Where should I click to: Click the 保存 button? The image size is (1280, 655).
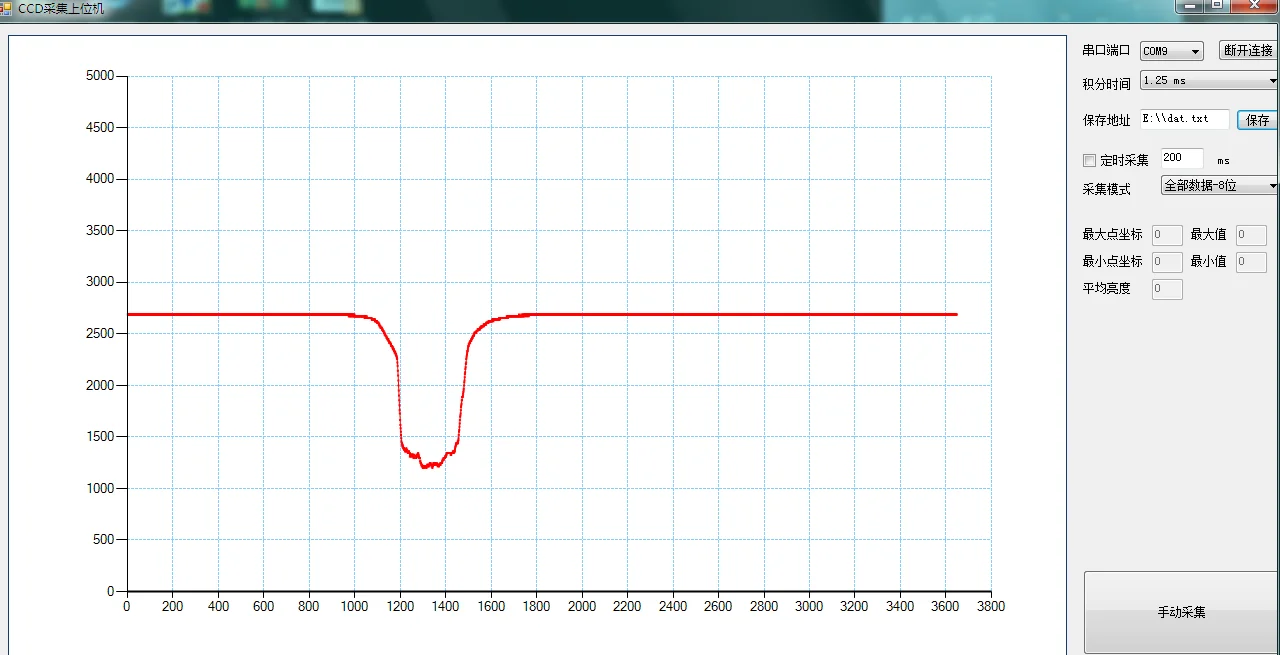coord(1257,120)
